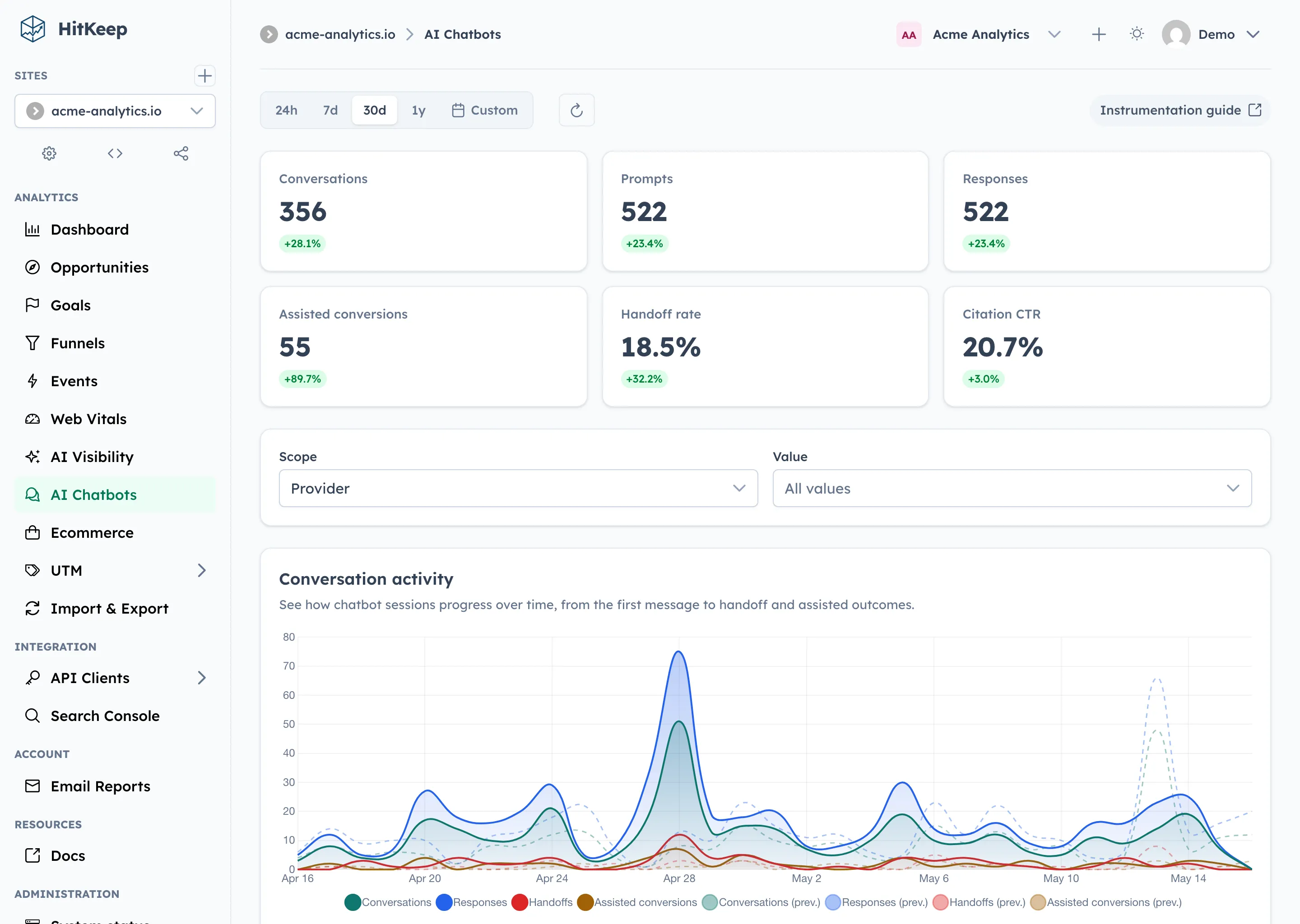Click the HitKeep logo icon
Viewport: 1300px width, 924px height.
tap(33, 28)
